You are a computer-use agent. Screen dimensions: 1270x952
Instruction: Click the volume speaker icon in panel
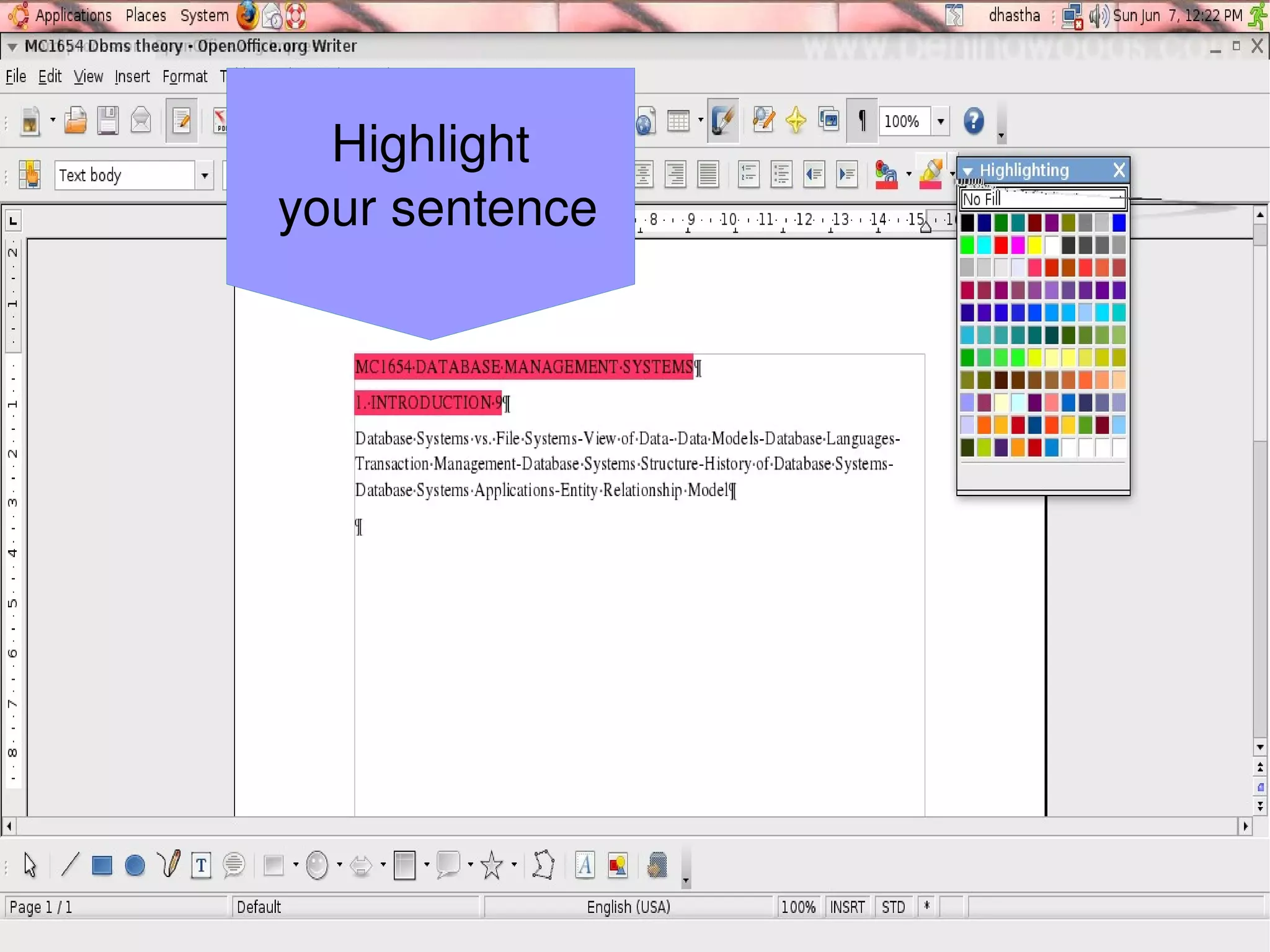[1099, 16]
